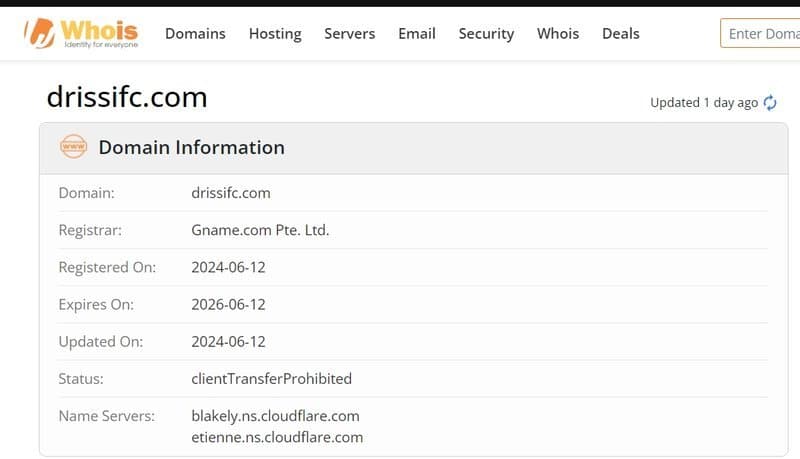Click the refresh update icon
Viewport: 800px width, 459px height.
click(x=770, y=102)
